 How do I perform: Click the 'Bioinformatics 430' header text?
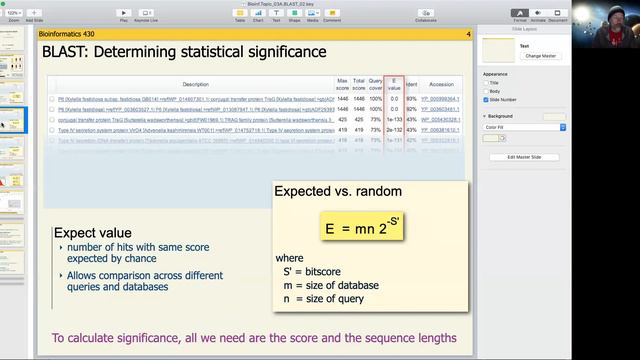(67, 34)
